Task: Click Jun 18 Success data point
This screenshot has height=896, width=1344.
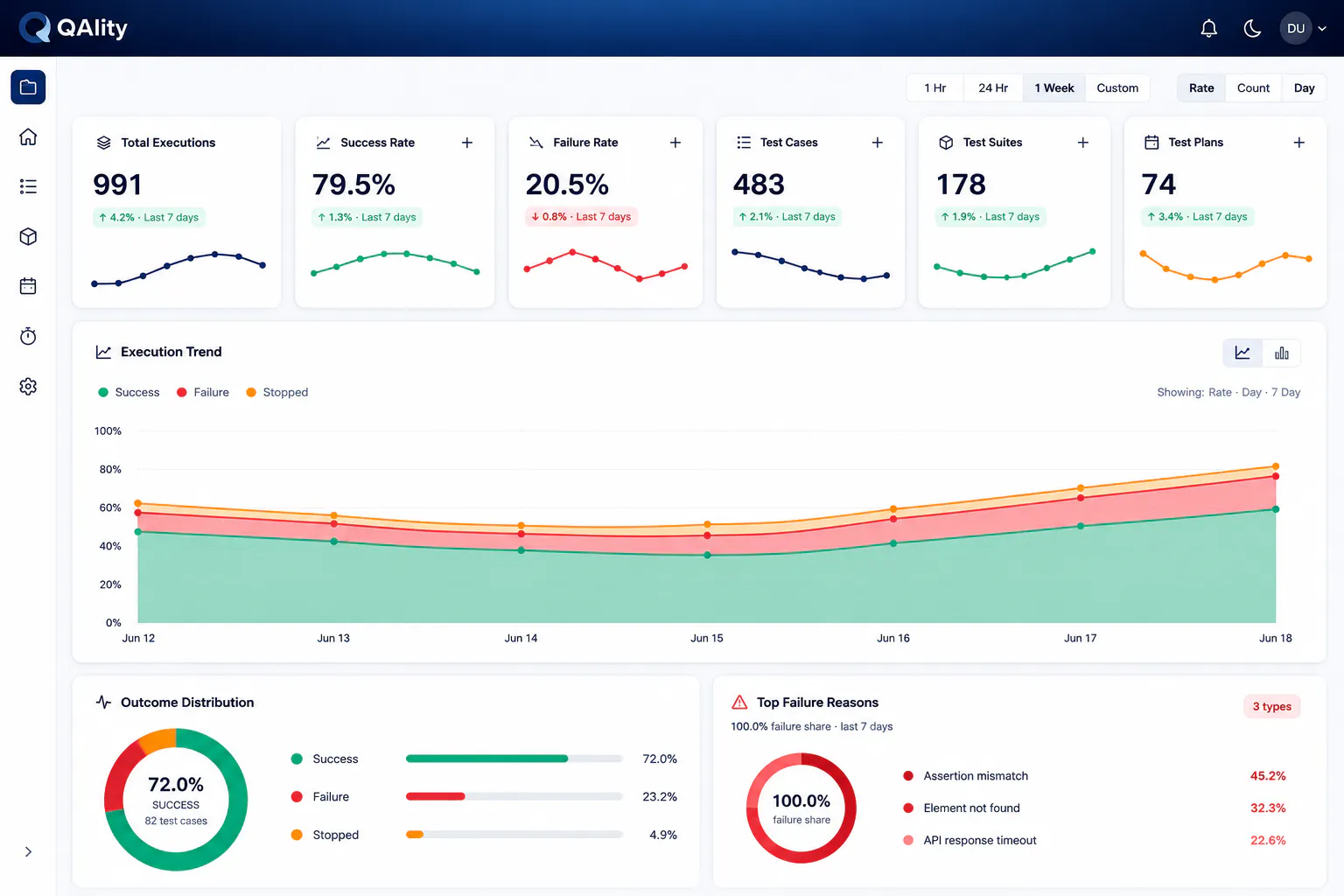Action: (x=1276, y=509)
